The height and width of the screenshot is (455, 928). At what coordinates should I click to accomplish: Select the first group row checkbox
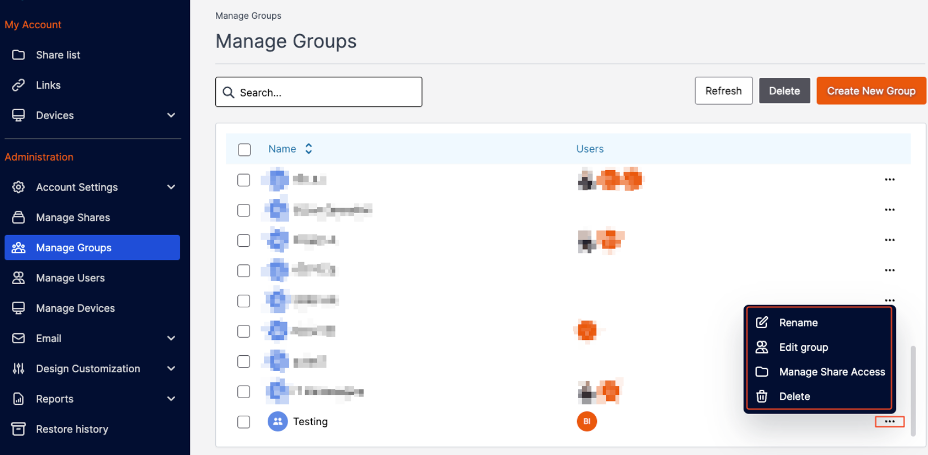click(243, 180)
